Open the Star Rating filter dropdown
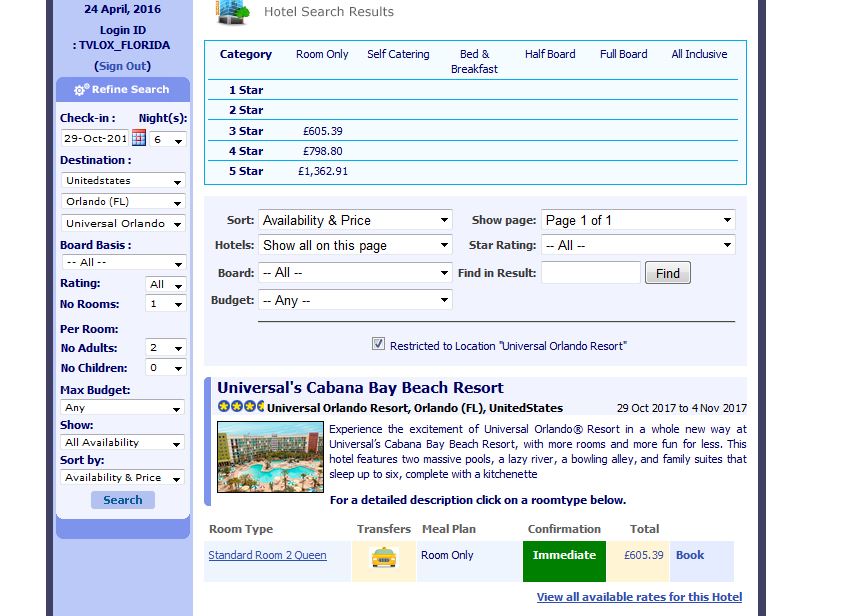This screenshot has width=848, height=616. click(638, 245)
